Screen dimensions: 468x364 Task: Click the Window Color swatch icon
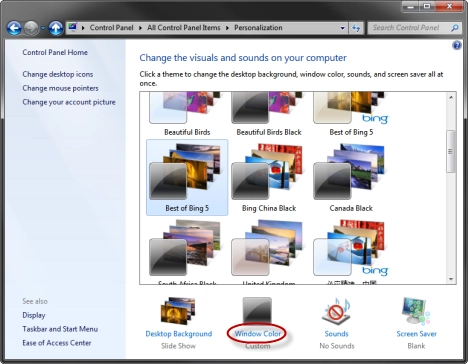pos(257,311)
